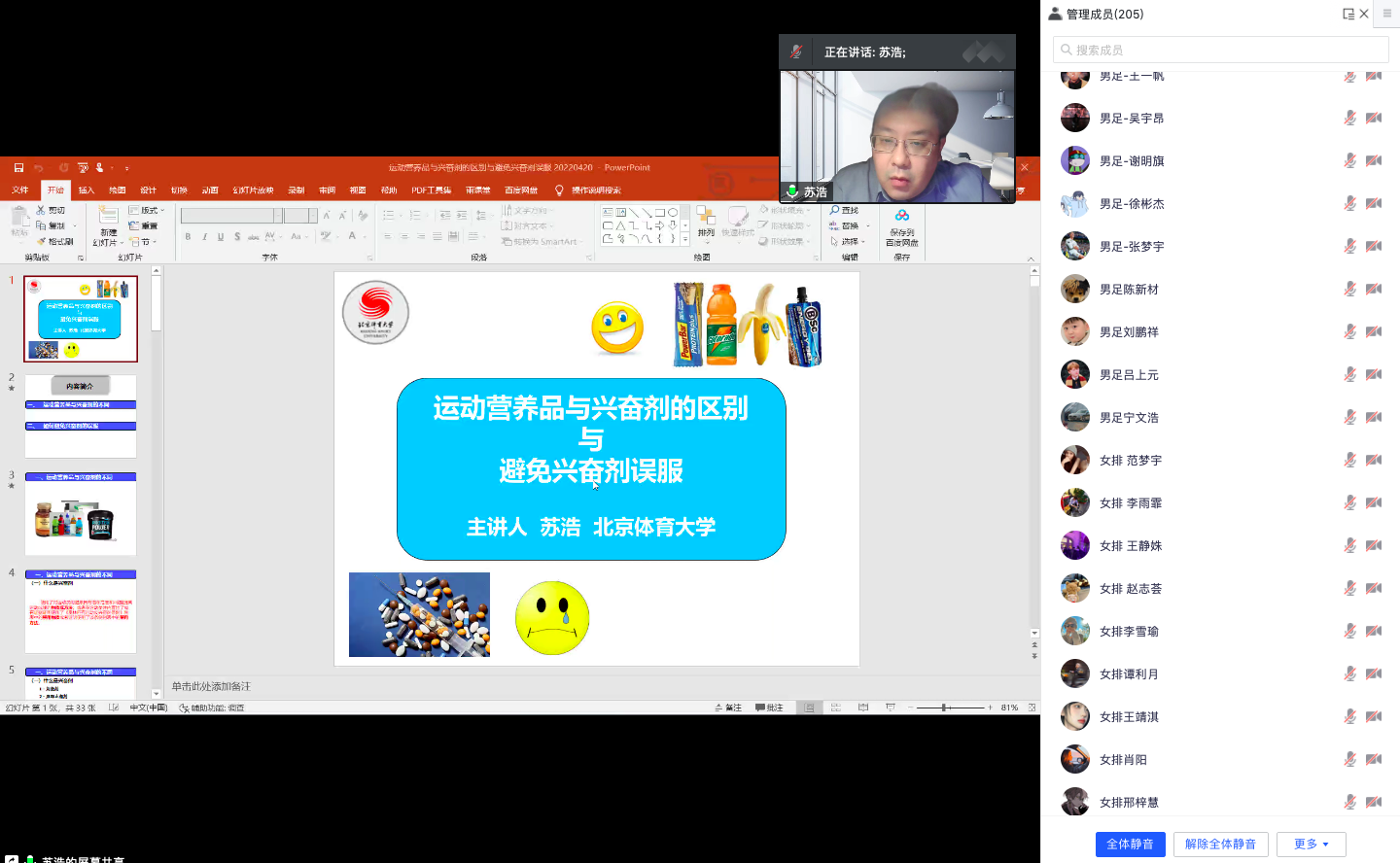The width and height of the screenshot is (1400, 863).
Task: Toggle bold formatting in the Font group
Action: pyautogui.click(x=189, y=236)
